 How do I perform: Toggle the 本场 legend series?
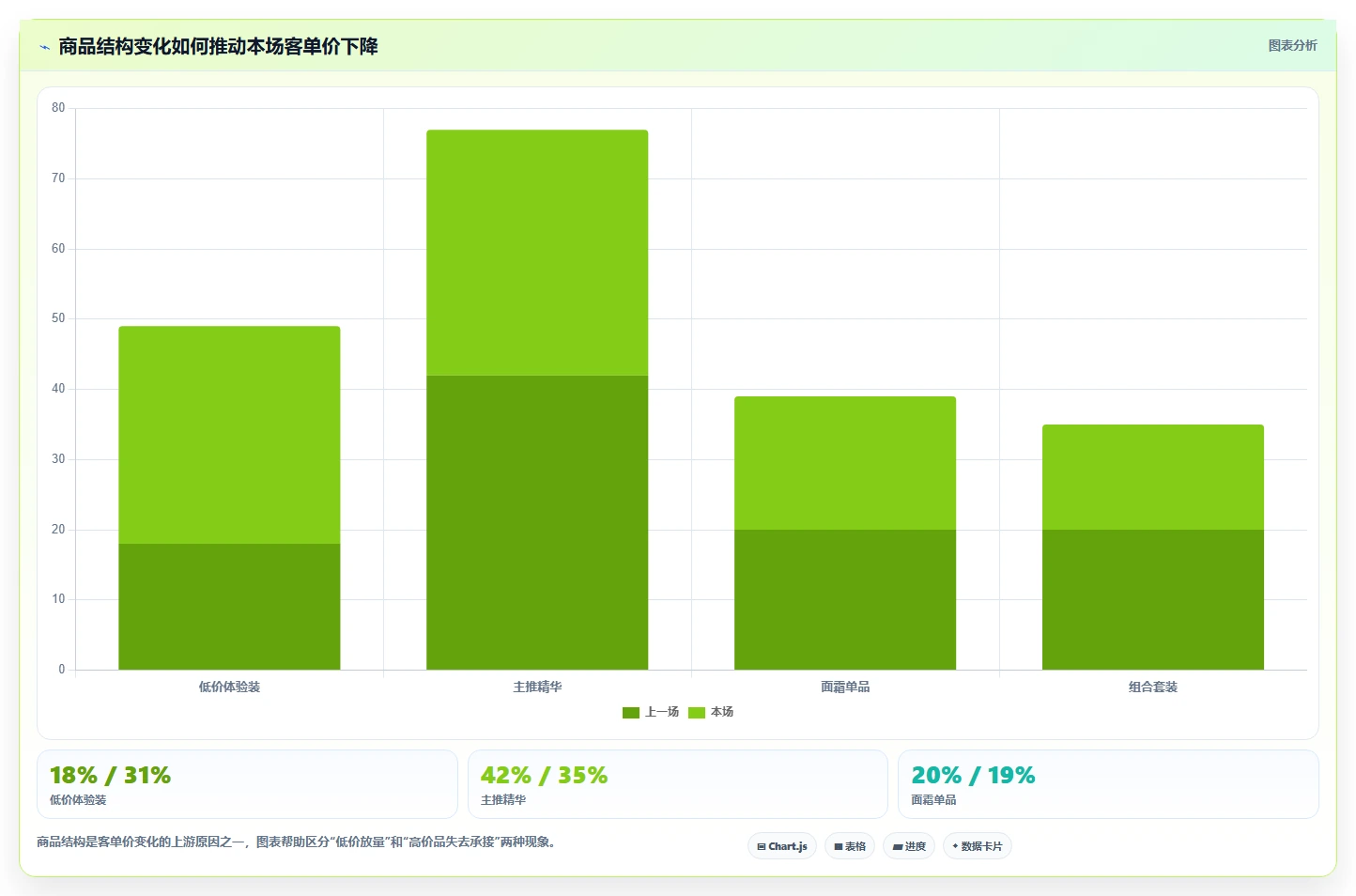[711, 712]
